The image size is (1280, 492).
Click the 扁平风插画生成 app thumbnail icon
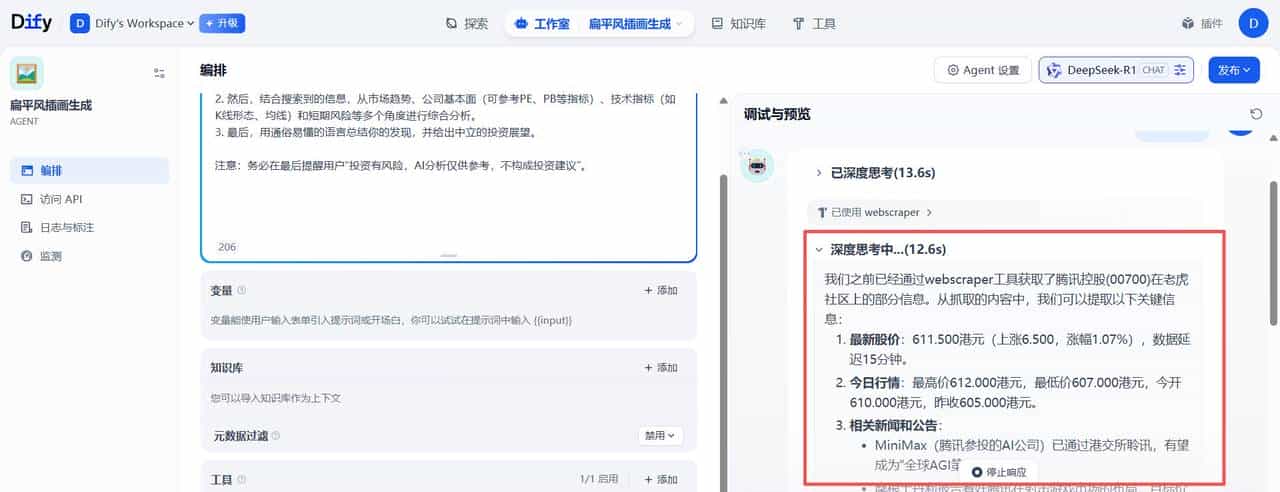27,74
